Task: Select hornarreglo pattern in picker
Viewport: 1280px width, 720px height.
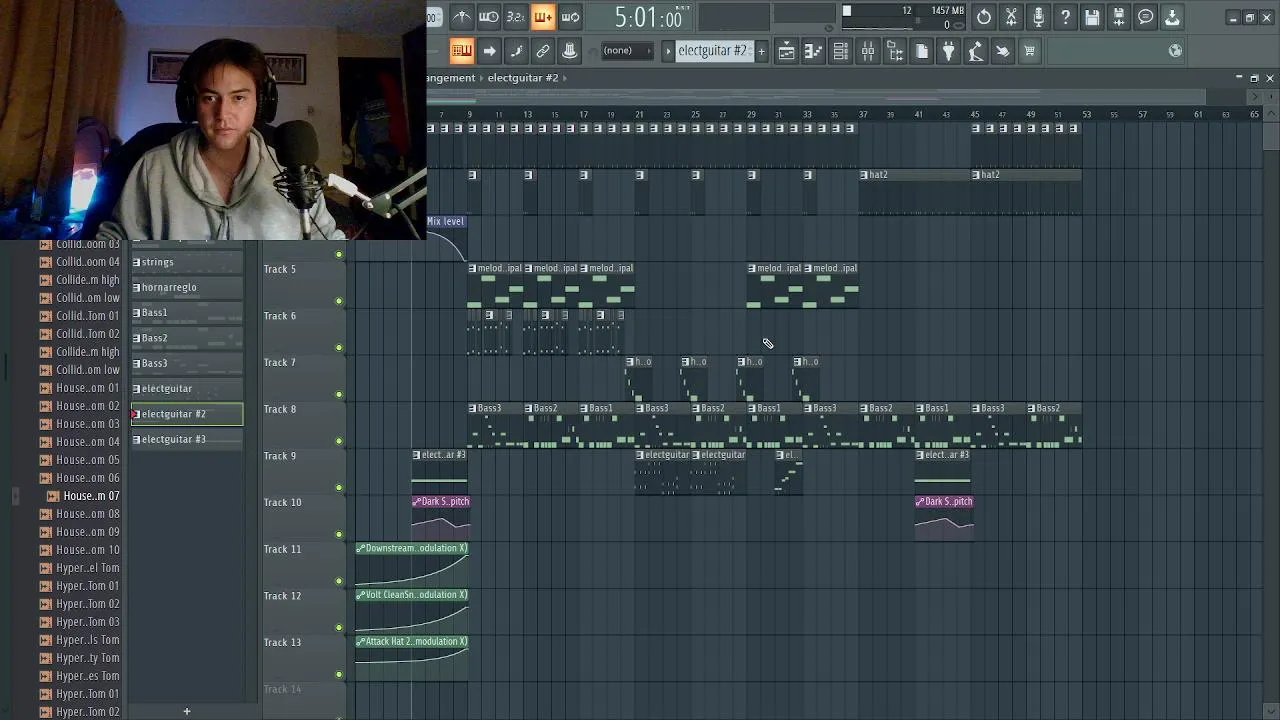Action: pyautogui.click(x=187, y=288)
